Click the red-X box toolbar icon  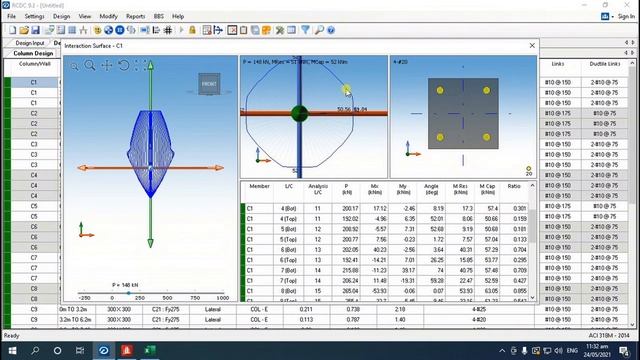[x=232, y=30]
